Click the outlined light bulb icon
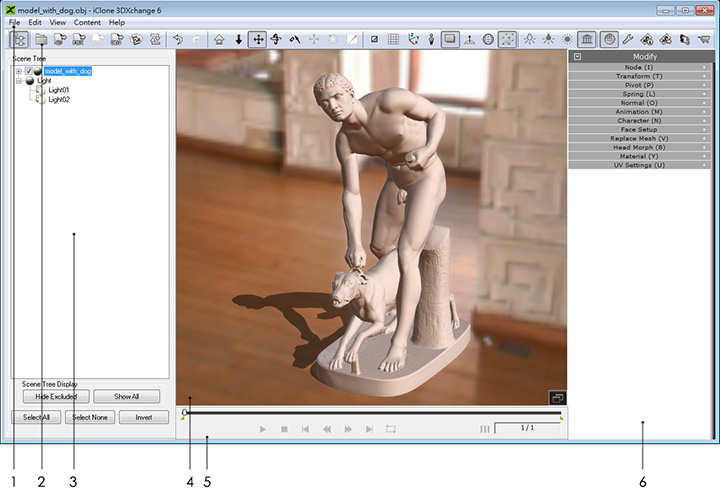This screenshot has height=504, width=720. click(x=529, y=39)
